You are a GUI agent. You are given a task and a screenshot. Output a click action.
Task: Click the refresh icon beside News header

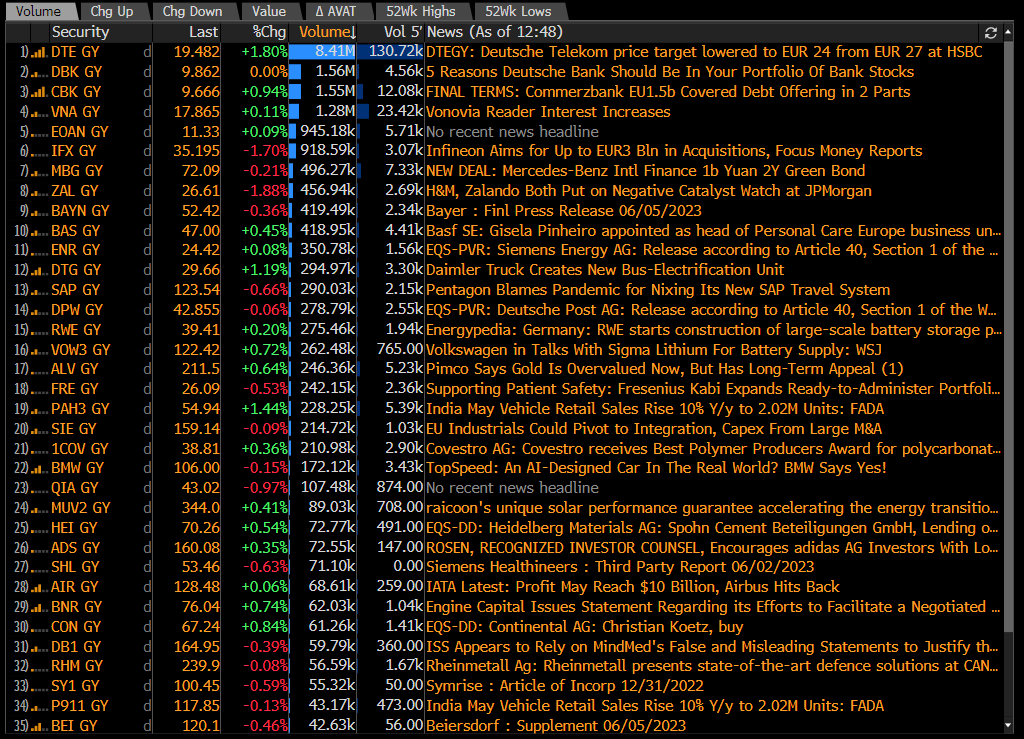pyautogui.click(x=990, y=33)
